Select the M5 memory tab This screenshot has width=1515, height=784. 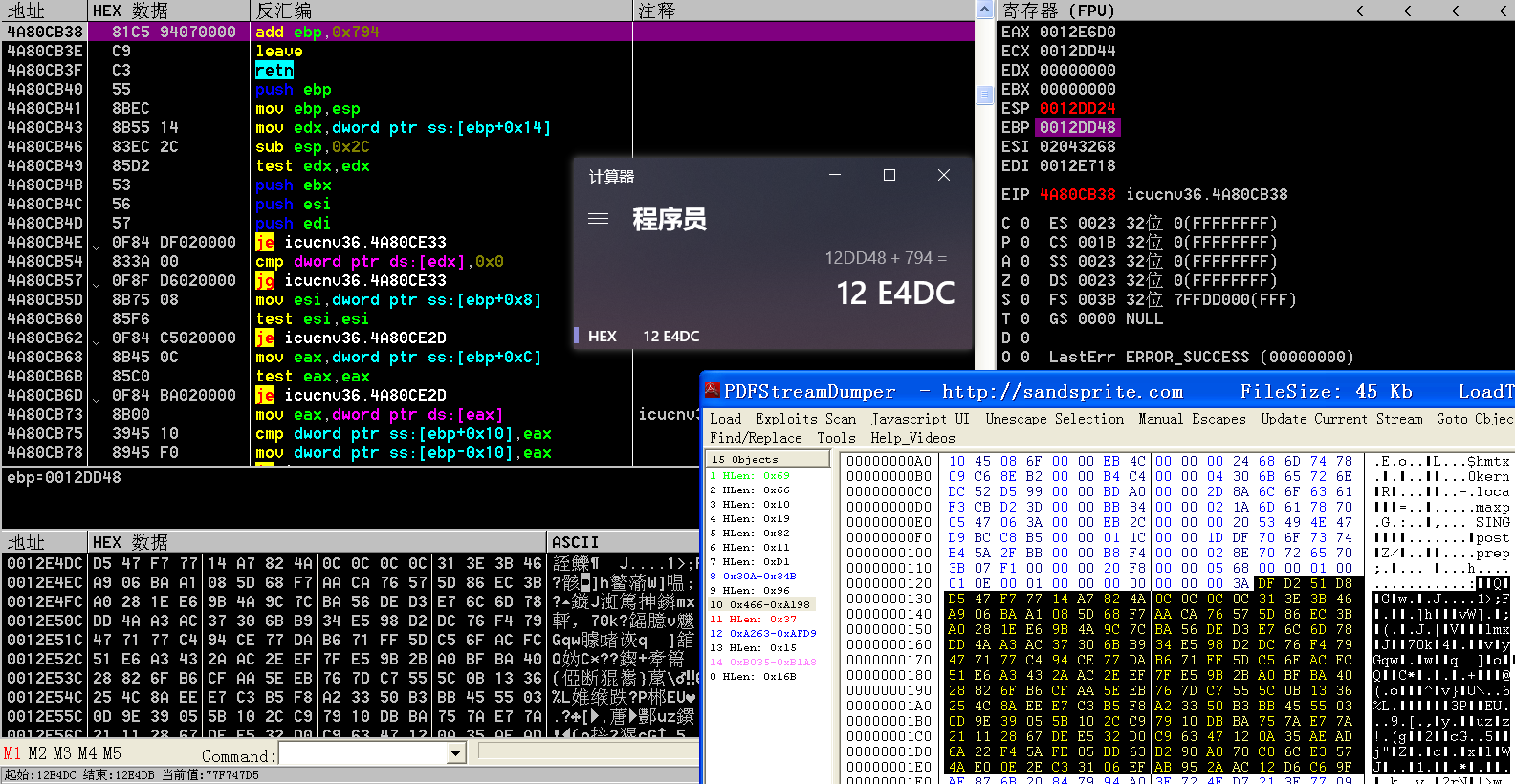pyautogui.click(x=112, y=754)
